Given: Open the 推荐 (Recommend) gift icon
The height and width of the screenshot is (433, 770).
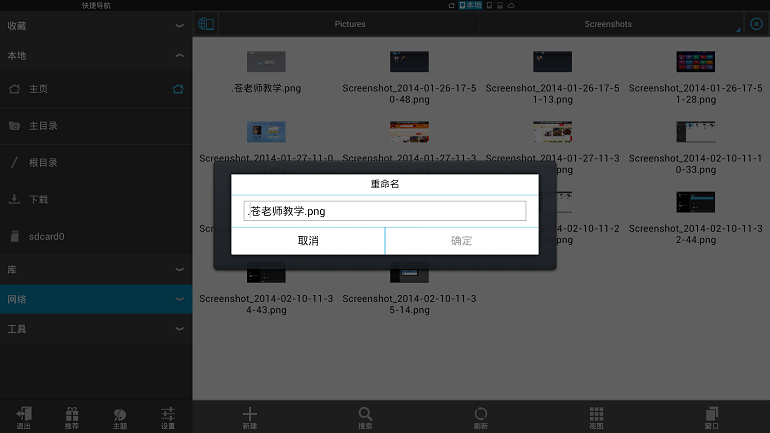Looking at the screenshot, I should [x=72, y=415].
